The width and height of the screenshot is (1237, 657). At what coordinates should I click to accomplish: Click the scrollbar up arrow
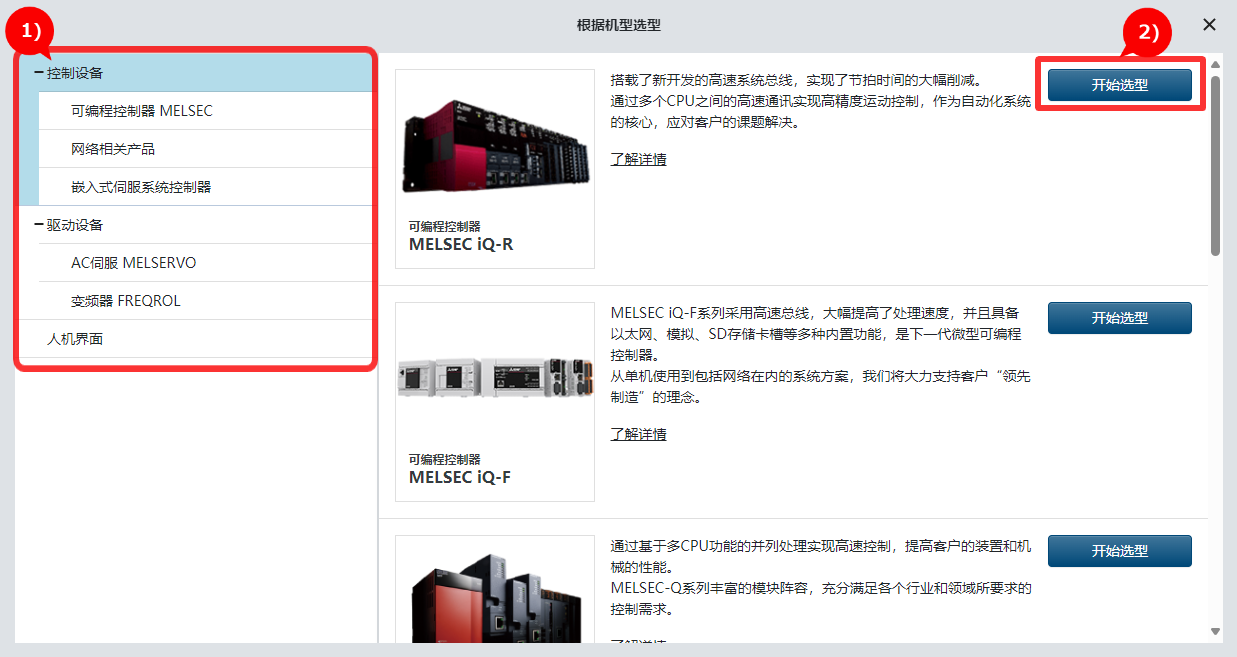click(x=1215, y=65)
